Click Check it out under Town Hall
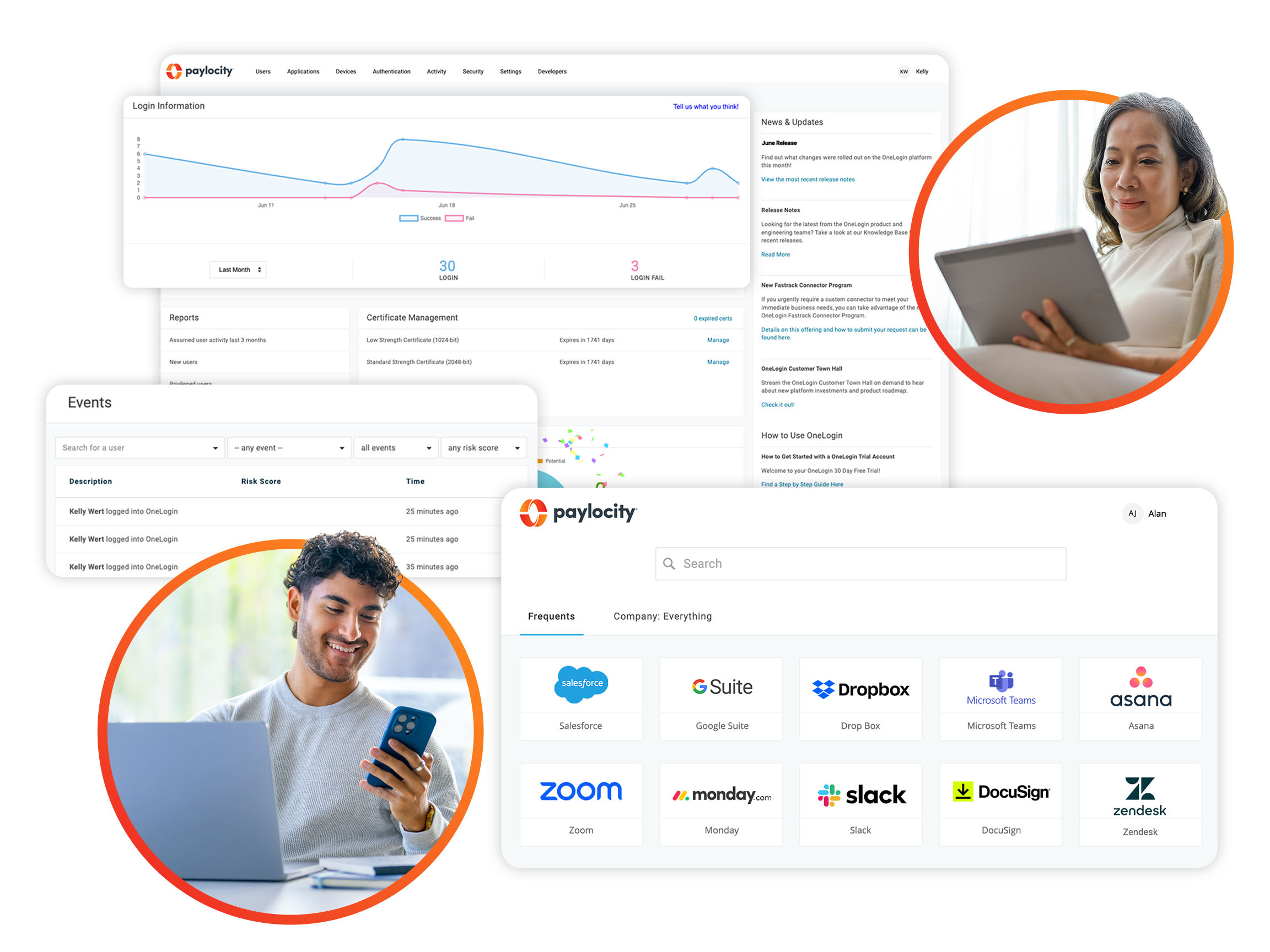1270x952 pixels. point(778,405)
